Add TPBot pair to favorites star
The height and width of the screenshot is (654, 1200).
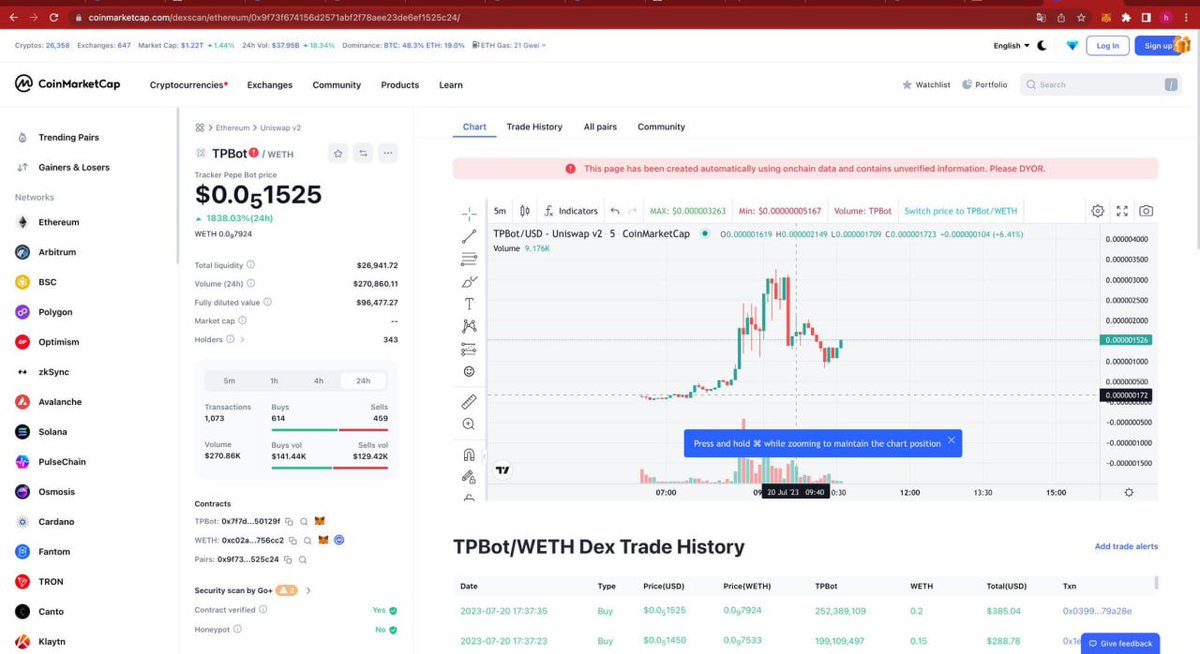(x=337, y=153)
